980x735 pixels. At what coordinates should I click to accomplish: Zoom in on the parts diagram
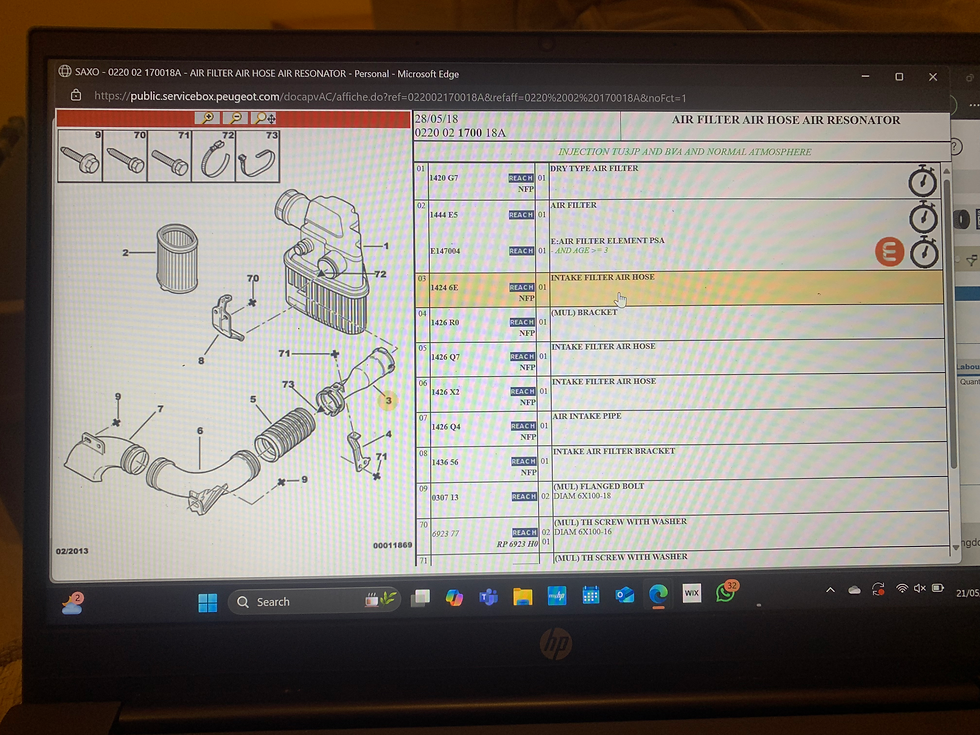point(207,118)
